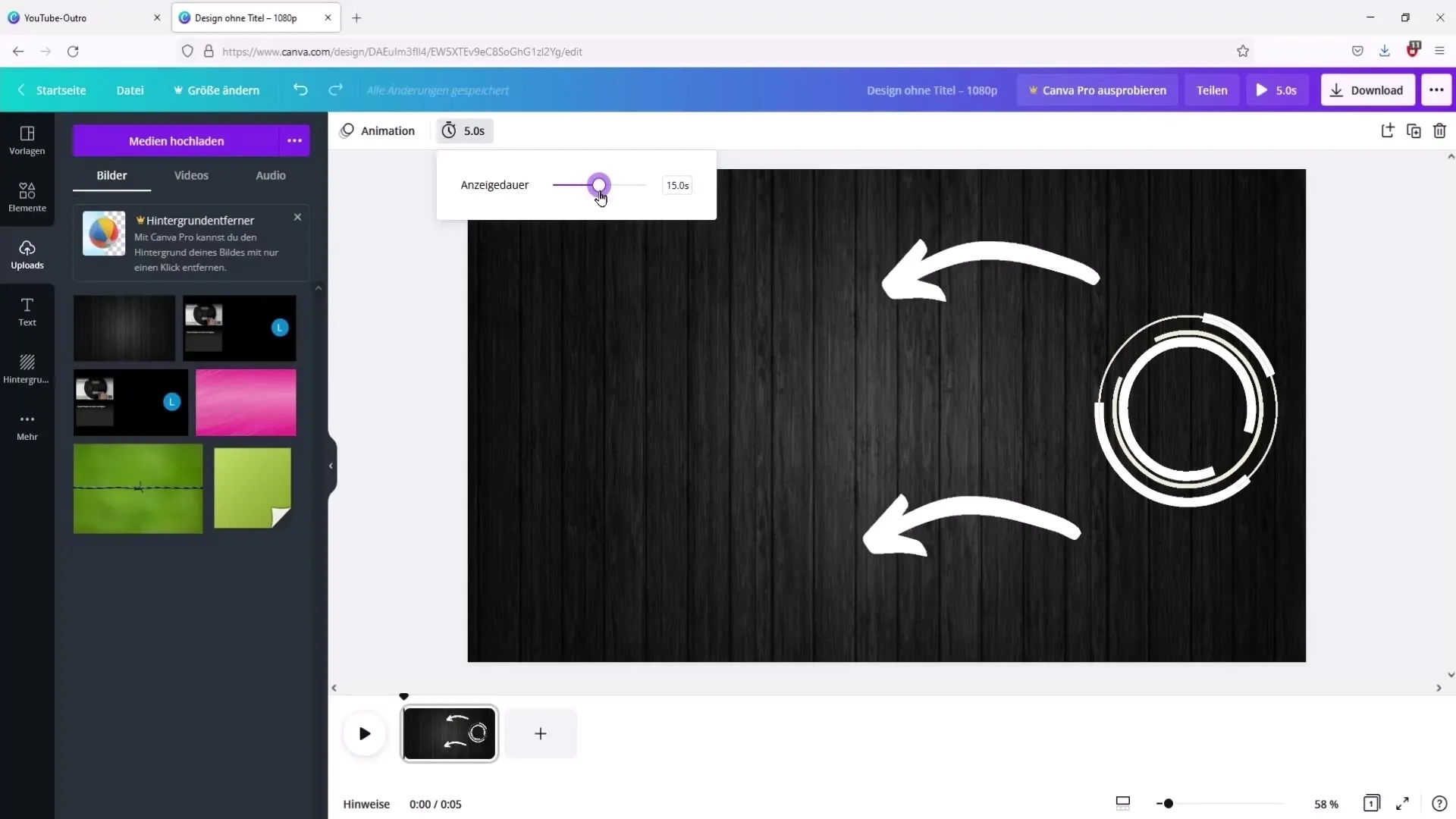Click the Pocket save icon in browser

click(x=1357, y=51)
